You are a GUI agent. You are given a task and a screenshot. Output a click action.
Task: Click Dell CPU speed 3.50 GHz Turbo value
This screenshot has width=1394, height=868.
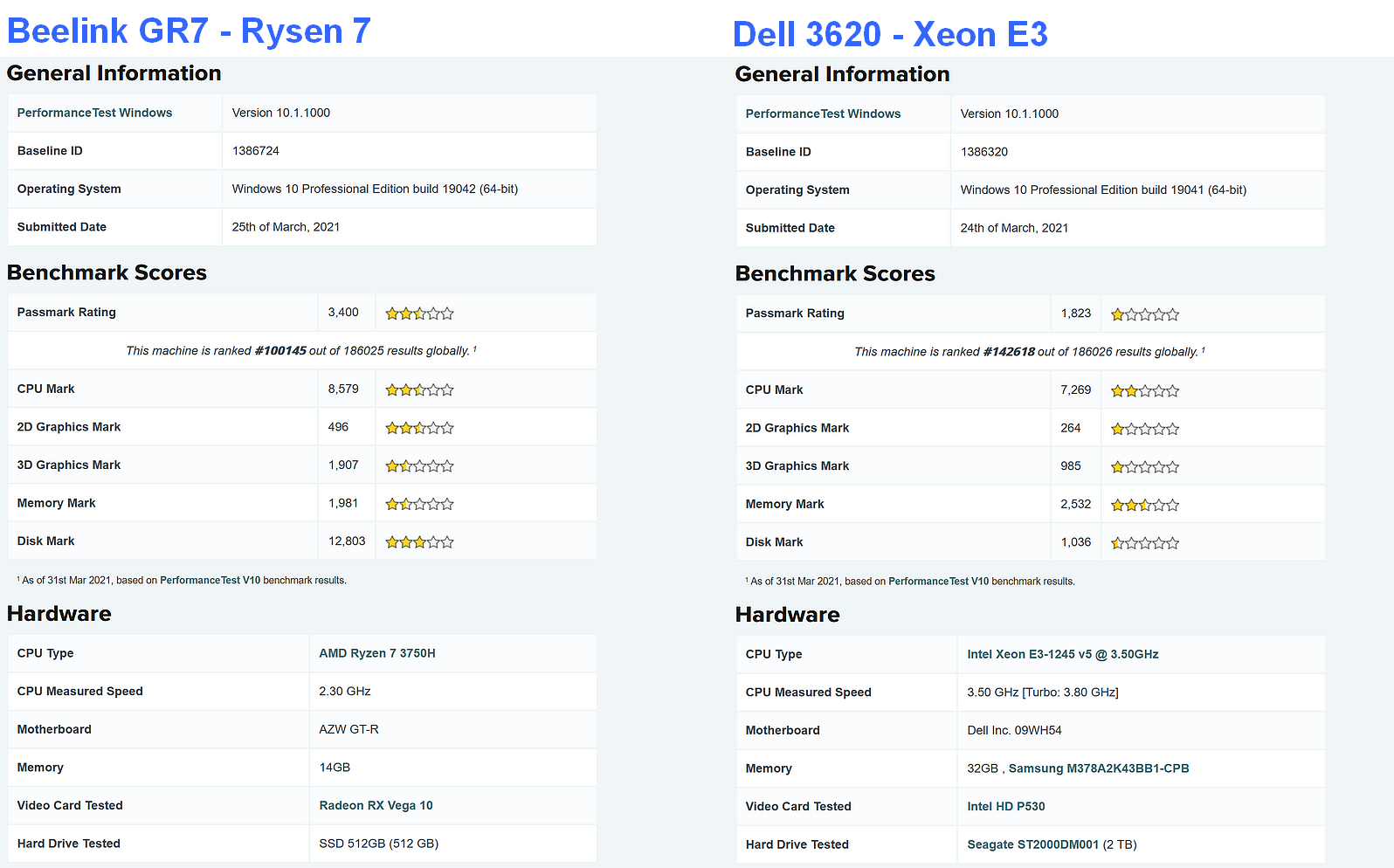tap(1043, 692)
